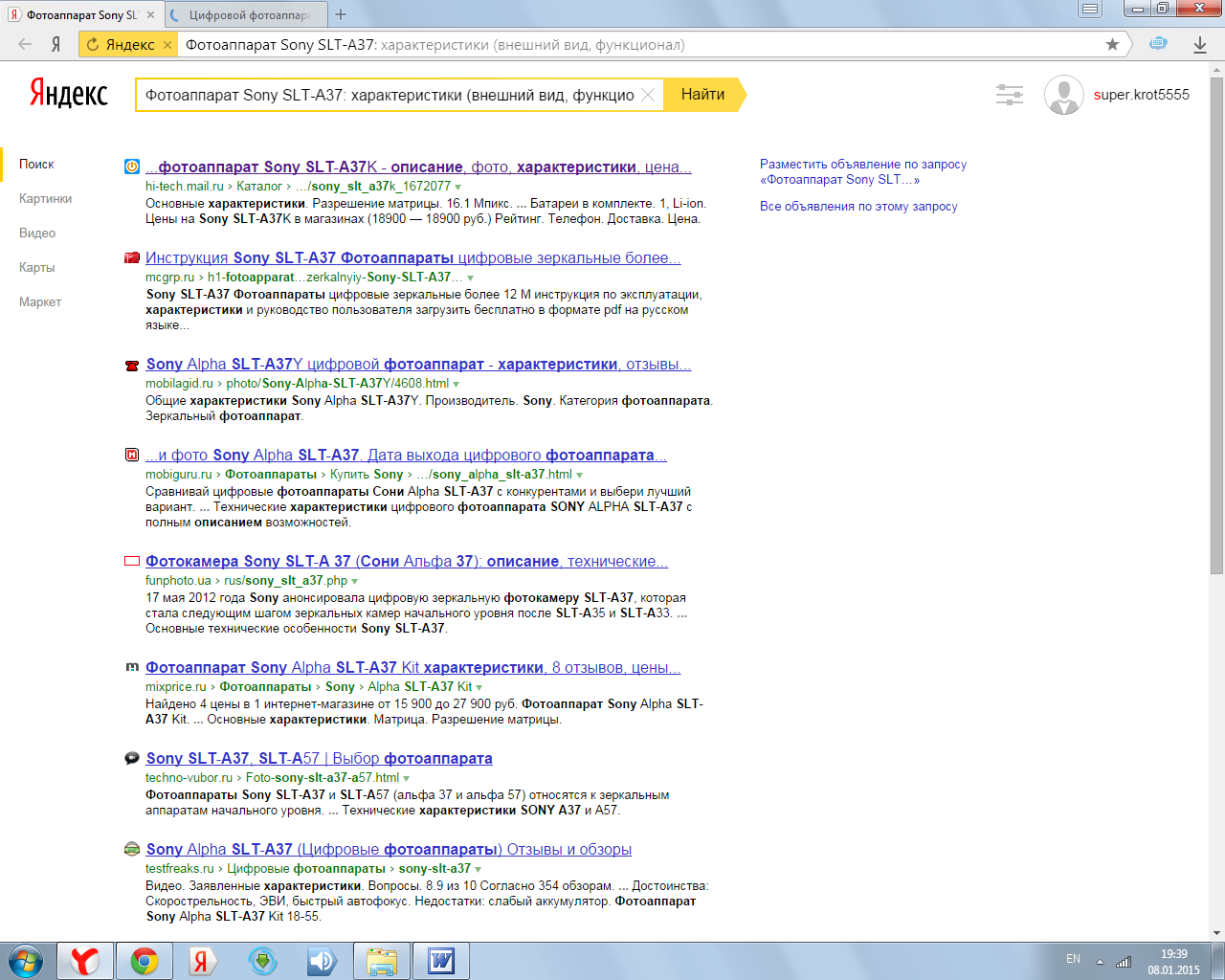Click Все объявления по этому запросу

pyautogui.click(x=858, y=207)
